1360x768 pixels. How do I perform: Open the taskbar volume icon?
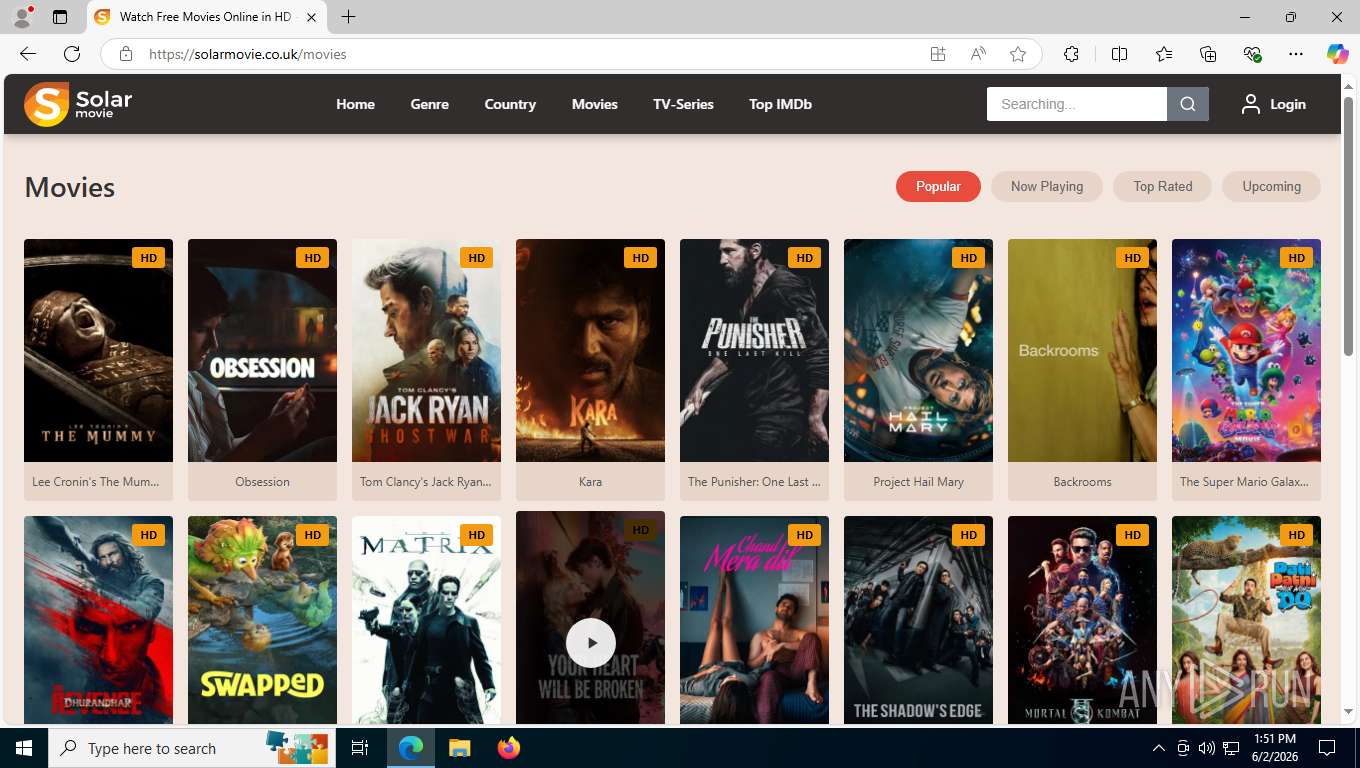pos(1207,748)
